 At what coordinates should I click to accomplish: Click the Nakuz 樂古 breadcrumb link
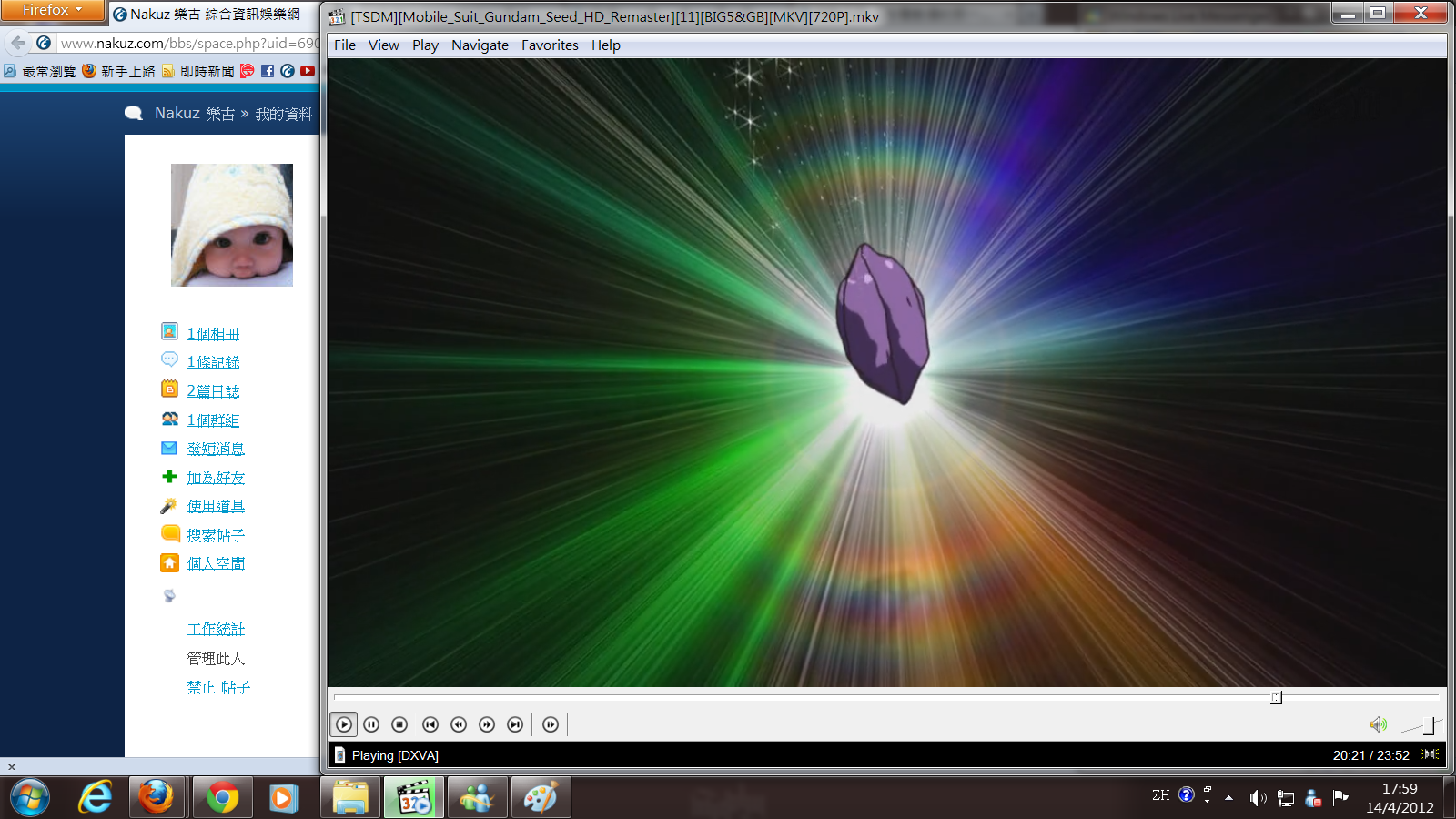point(195,114)
